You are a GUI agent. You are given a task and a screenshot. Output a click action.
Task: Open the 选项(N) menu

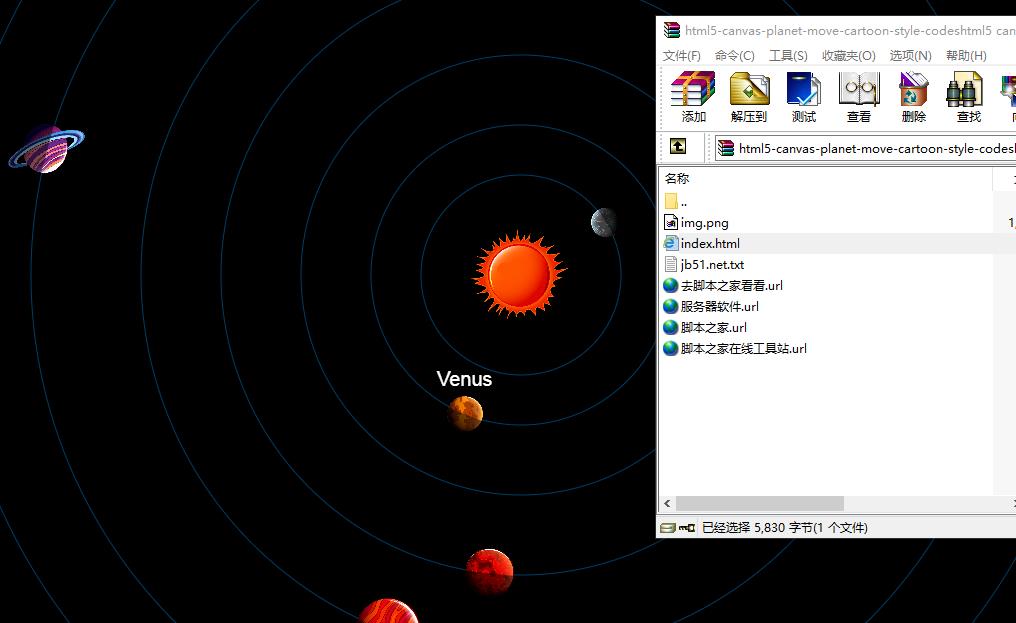tap(910, 56)
